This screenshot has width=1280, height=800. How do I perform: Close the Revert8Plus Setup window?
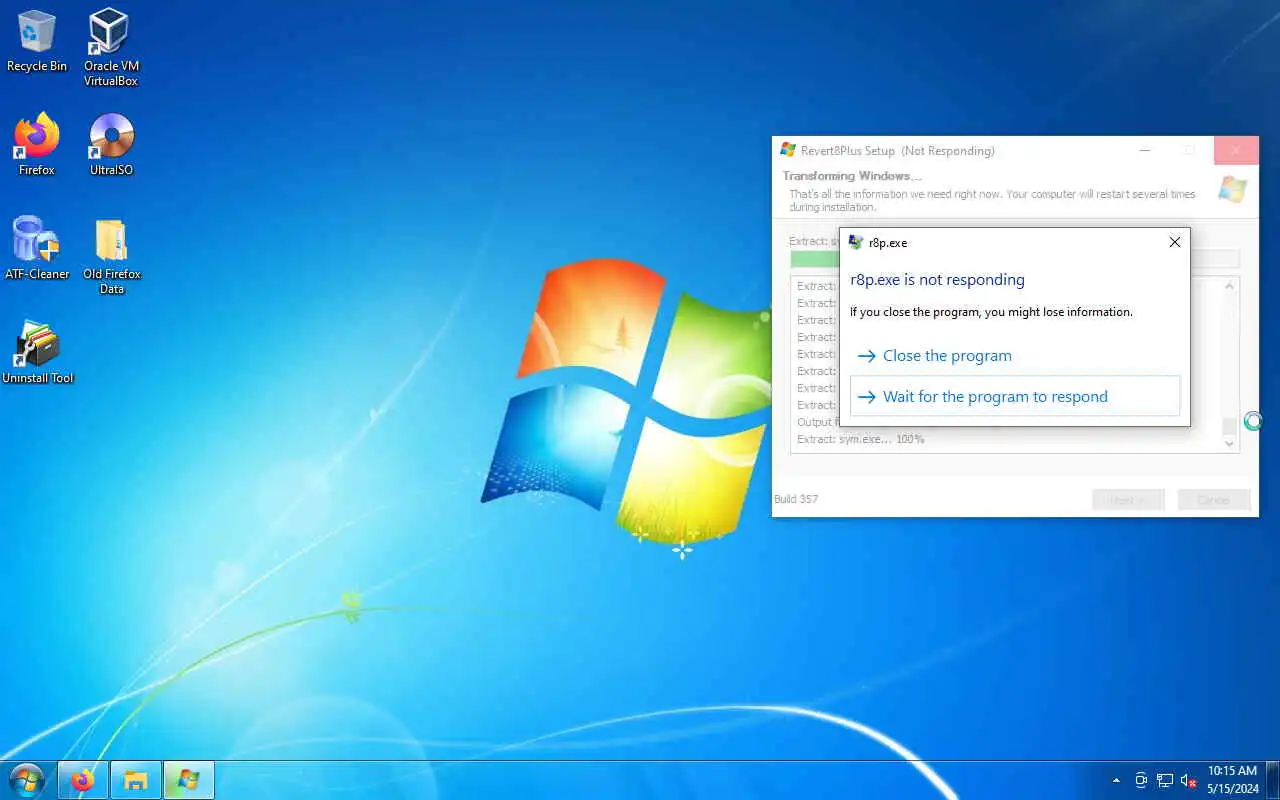[1236, 150]
